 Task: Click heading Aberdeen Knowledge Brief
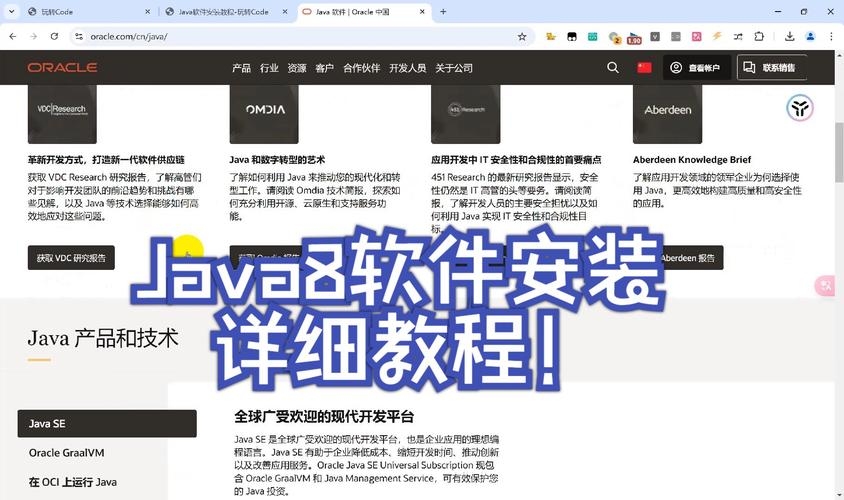point(692,160)
